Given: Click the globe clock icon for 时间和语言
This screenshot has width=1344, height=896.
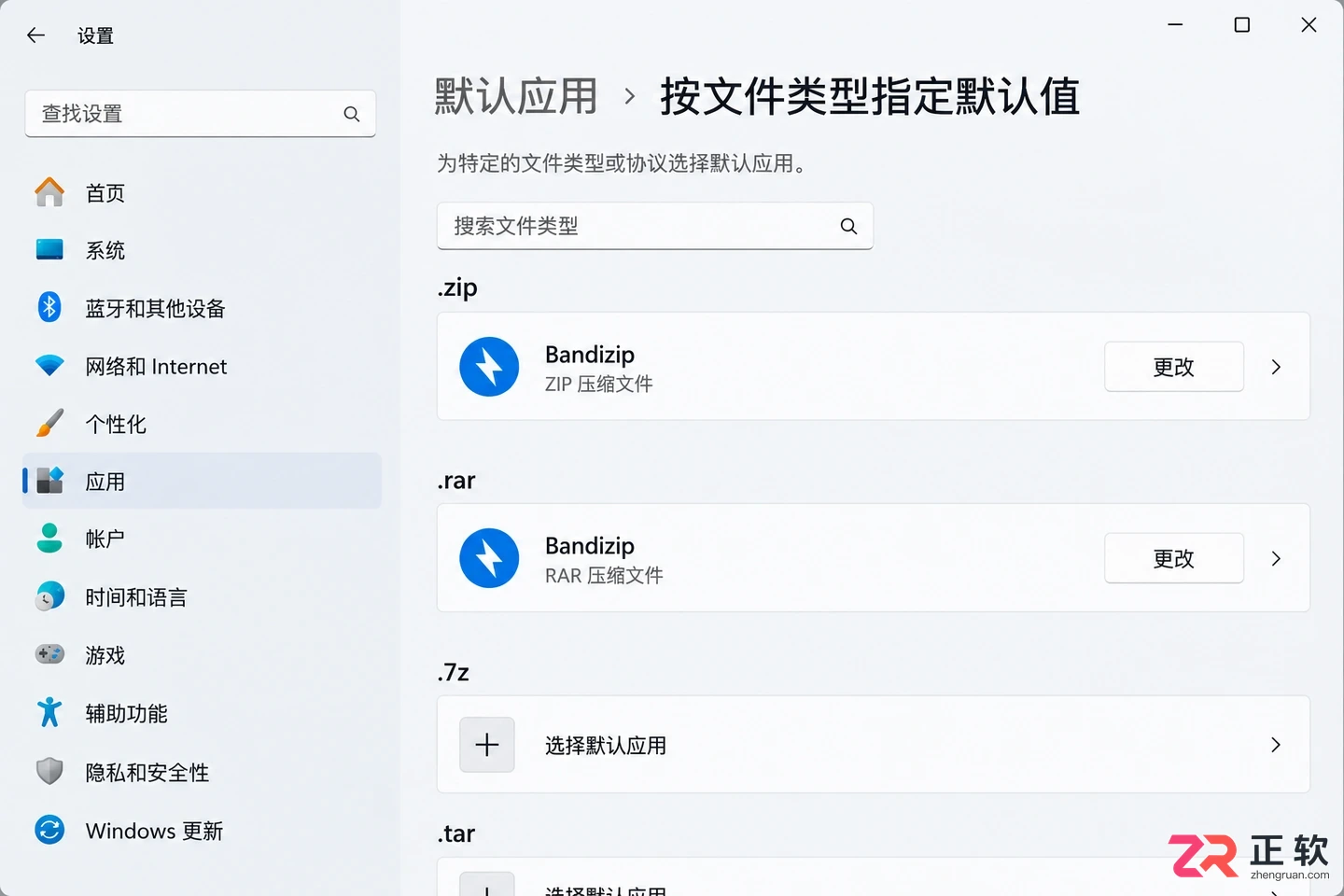Looking at the screenshot, I should click(49, 596).
